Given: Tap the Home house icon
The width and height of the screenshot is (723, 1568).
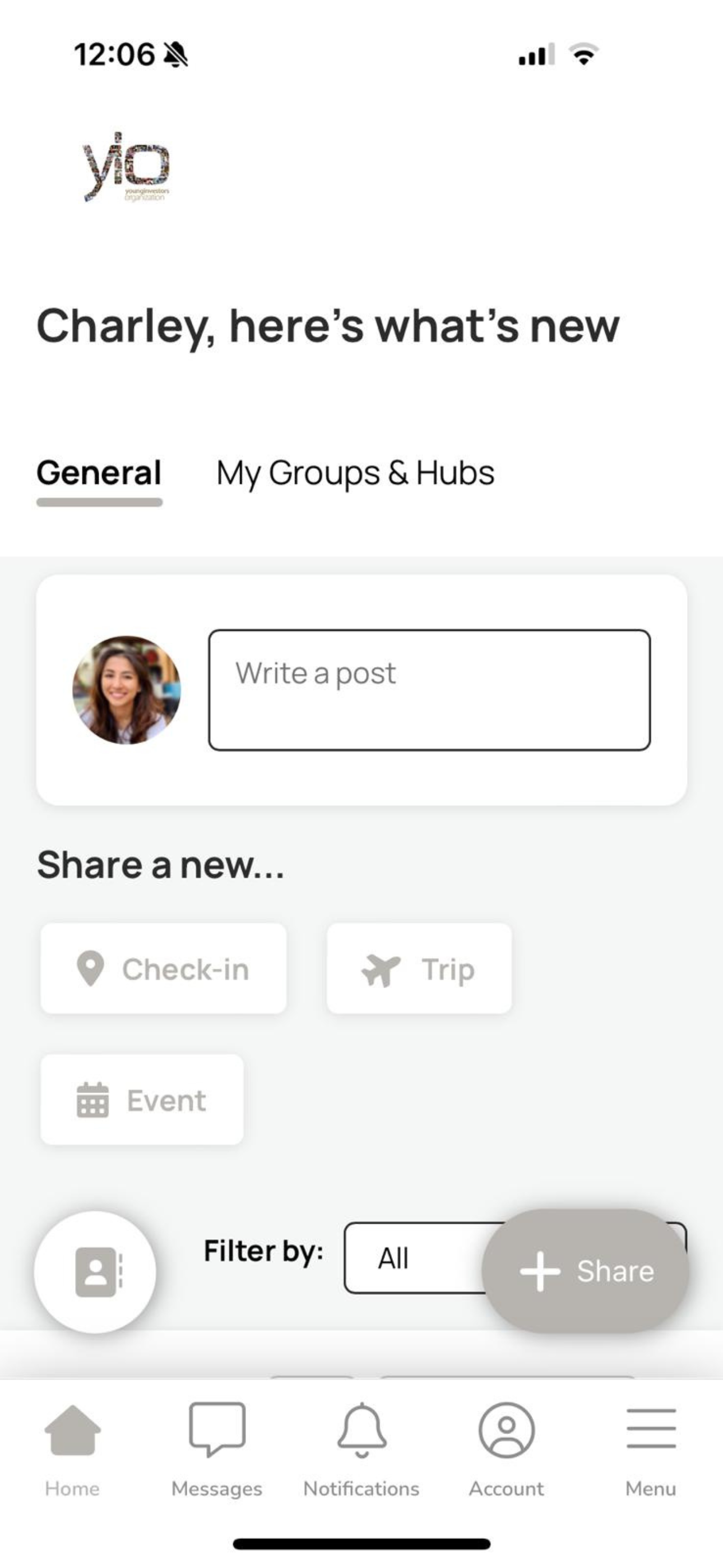Looking at the screenshot, I should [72, 1430].
